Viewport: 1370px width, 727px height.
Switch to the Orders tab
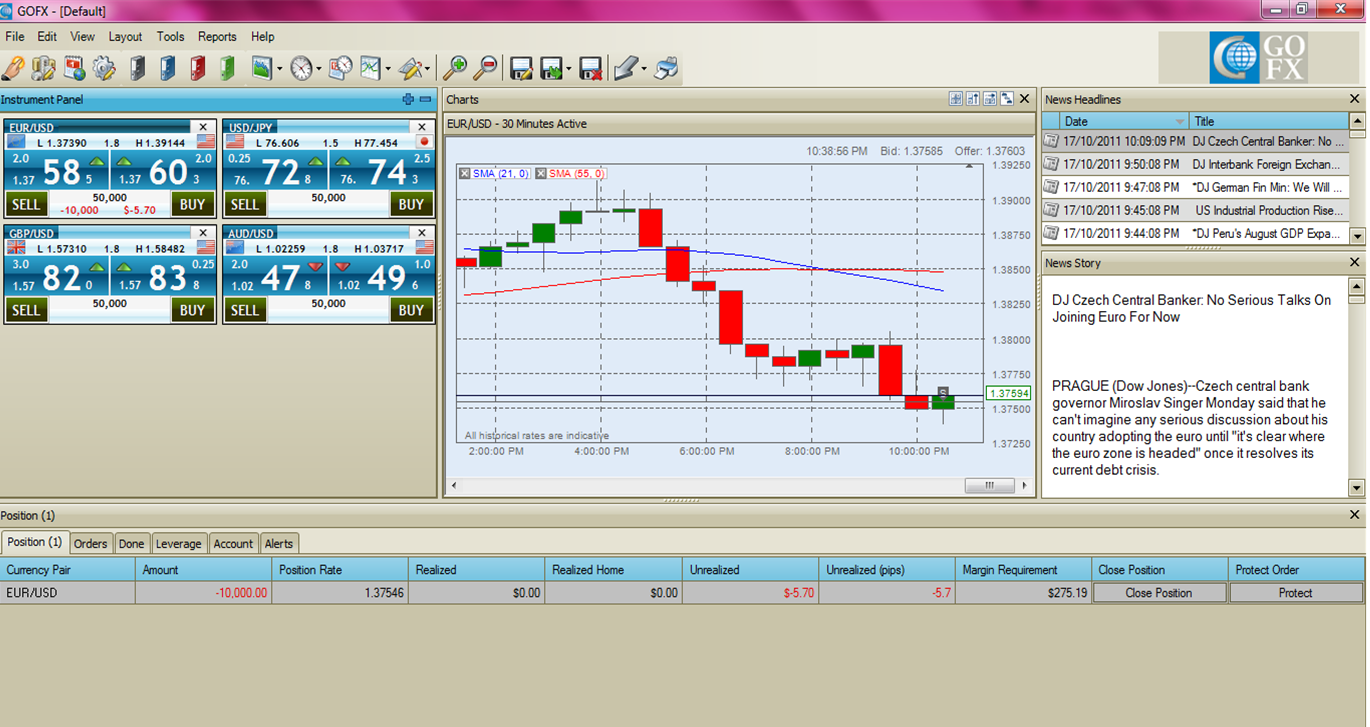coord(90,544)
